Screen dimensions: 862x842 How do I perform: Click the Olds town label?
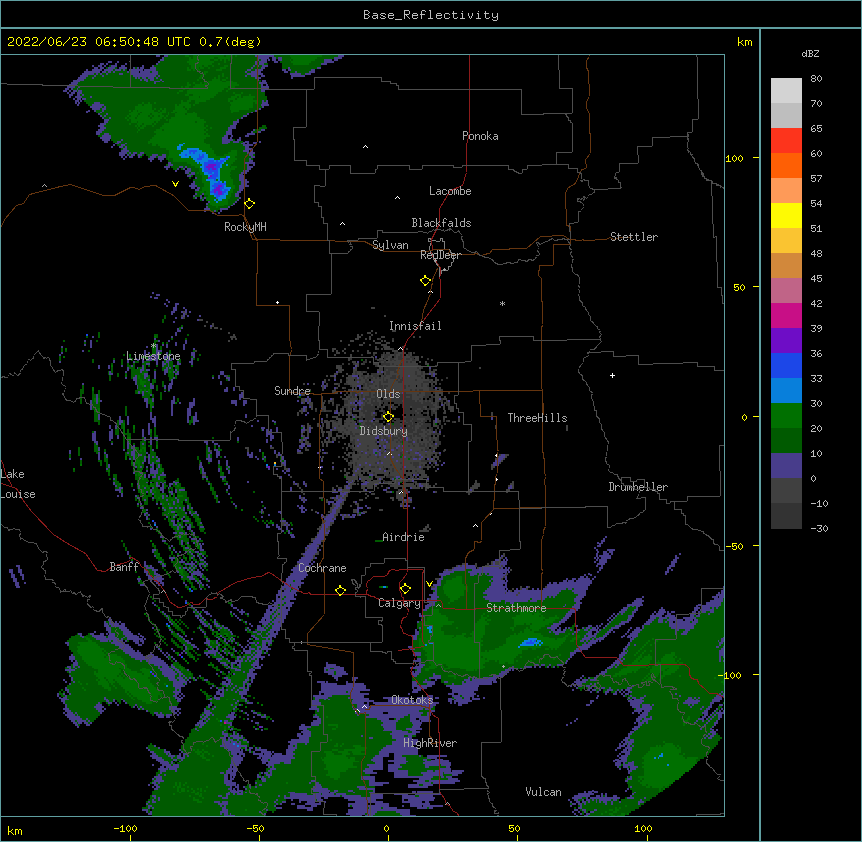click(388, 394)
